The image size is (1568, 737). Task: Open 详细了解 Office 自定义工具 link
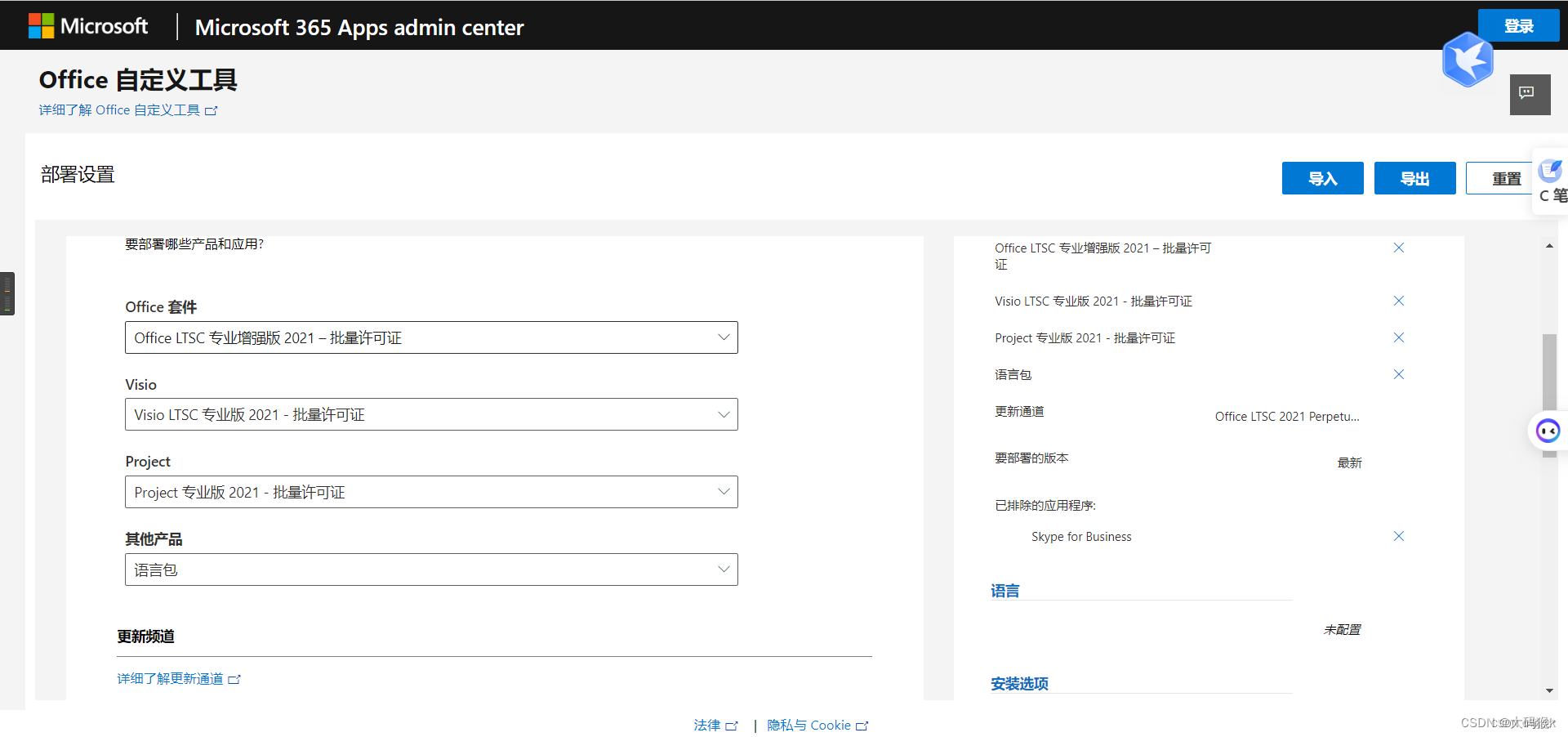(x=127, y=109)
